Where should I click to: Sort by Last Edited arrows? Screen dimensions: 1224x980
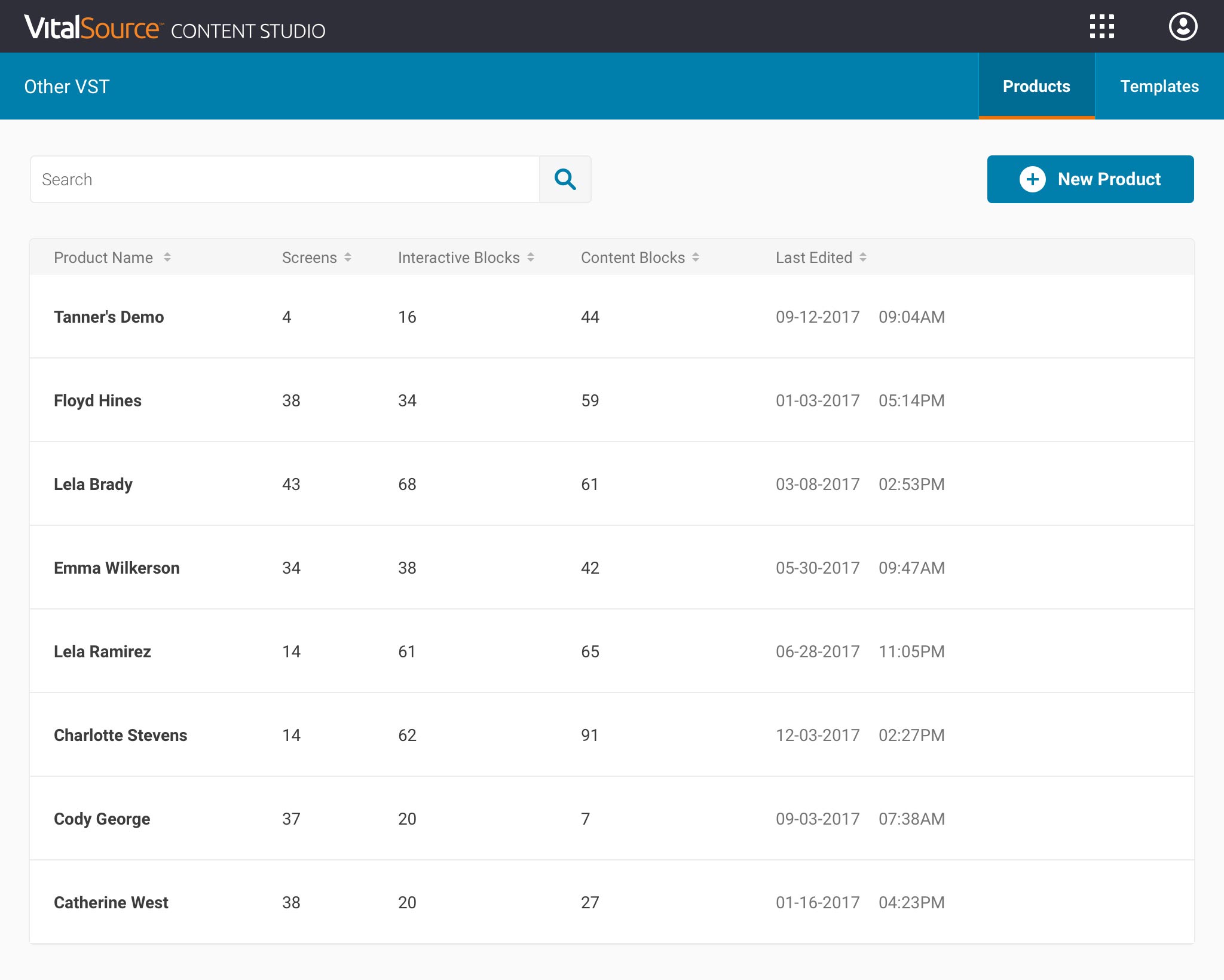tap(863, 258)
